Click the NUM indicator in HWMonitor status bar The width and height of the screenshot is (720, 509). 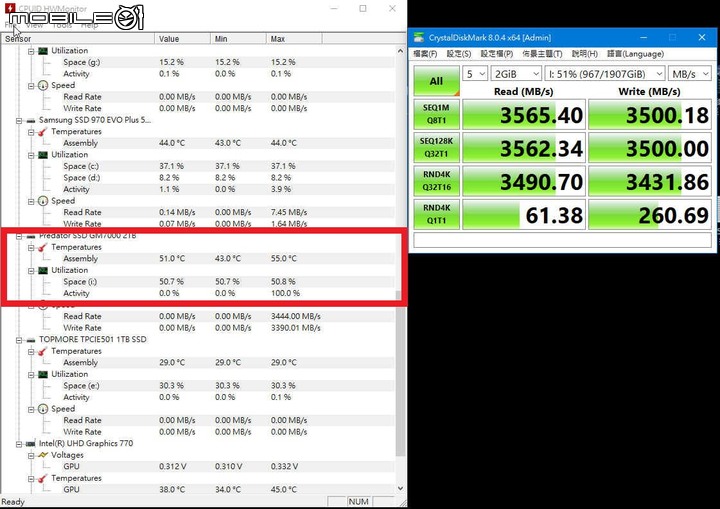[x=359, y=502]
